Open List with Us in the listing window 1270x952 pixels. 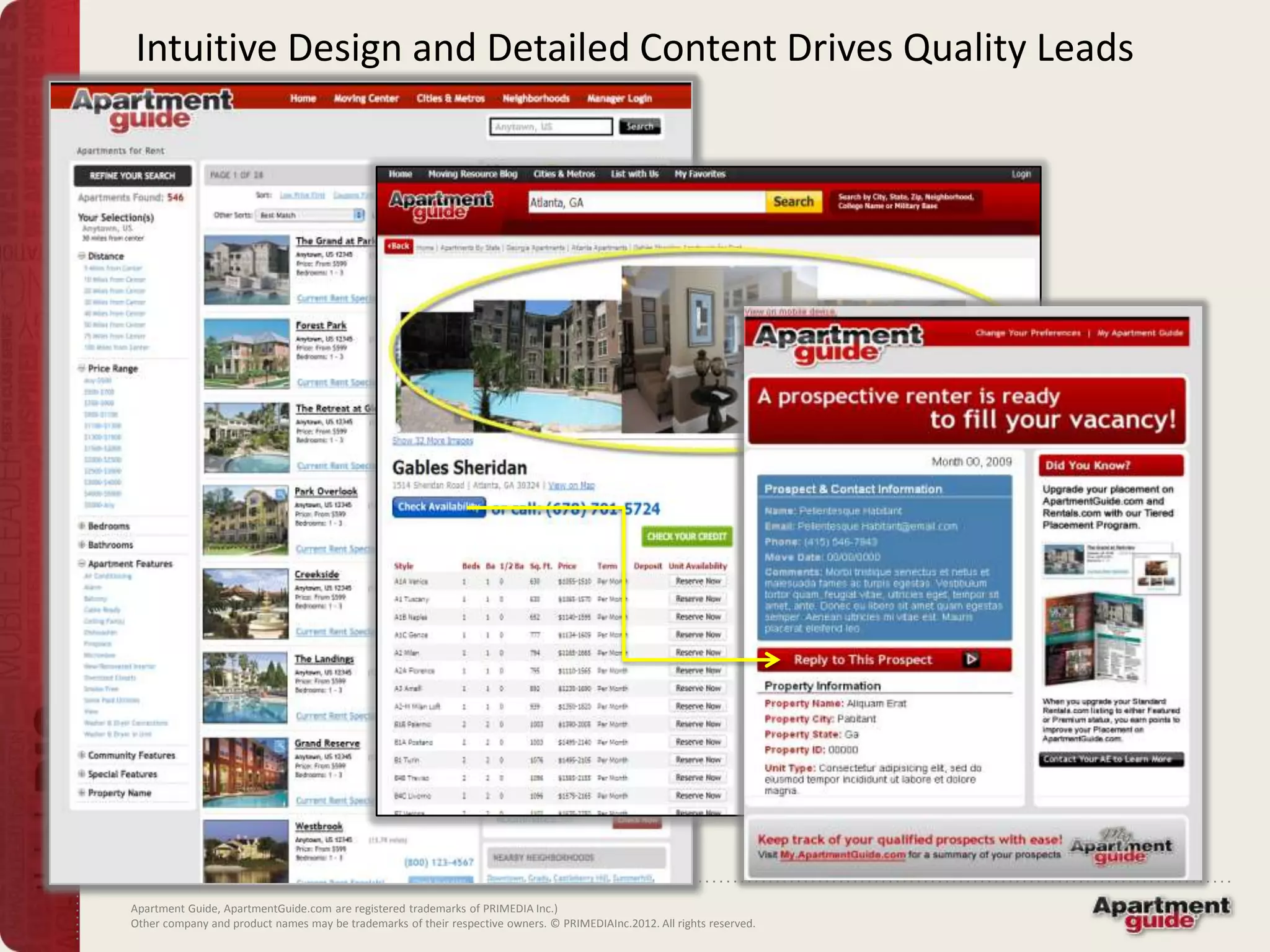634,174
